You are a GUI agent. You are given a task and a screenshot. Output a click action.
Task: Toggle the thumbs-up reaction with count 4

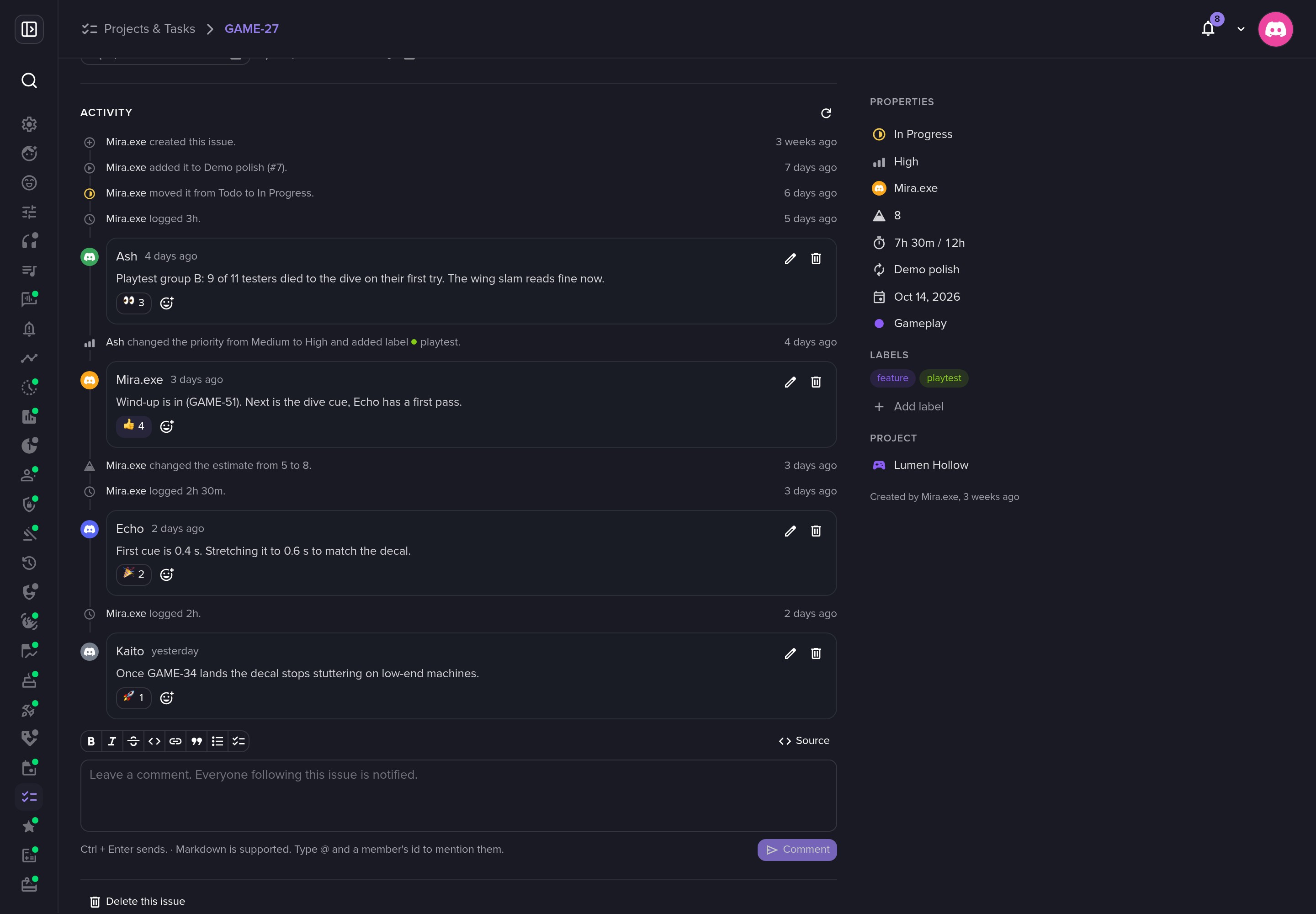click(x=133, y=426)
